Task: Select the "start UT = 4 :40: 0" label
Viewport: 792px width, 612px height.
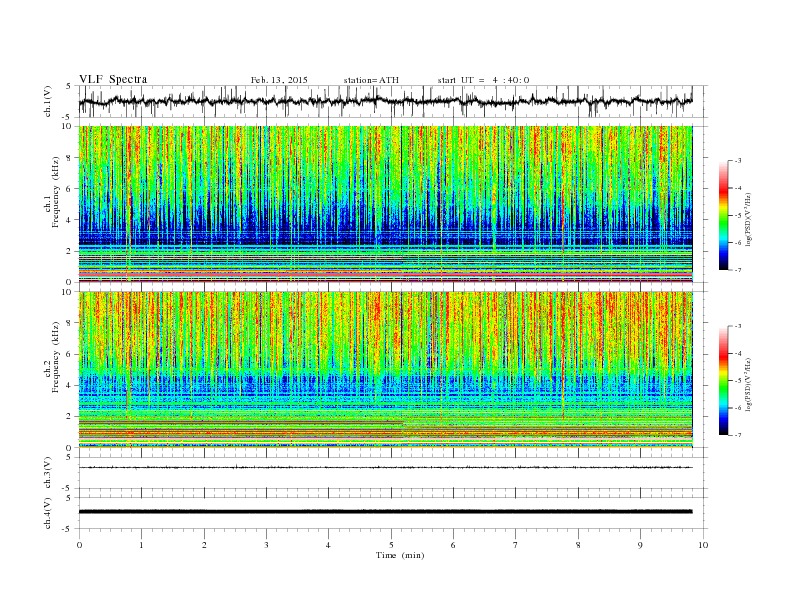Action: tap(483, 80)
